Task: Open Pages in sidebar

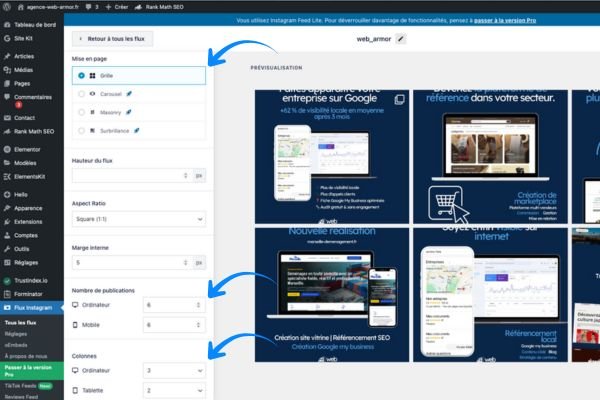Action: [x=31, y=83]
